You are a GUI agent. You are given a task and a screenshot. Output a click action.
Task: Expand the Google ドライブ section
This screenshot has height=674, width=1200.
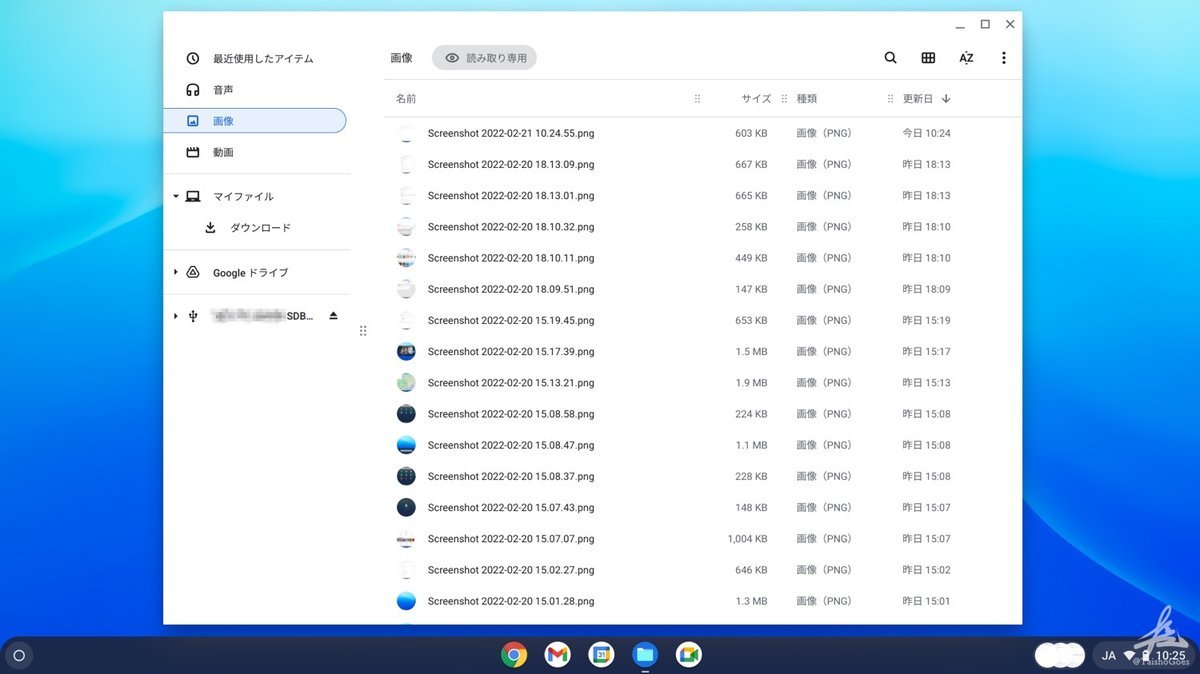175,272
